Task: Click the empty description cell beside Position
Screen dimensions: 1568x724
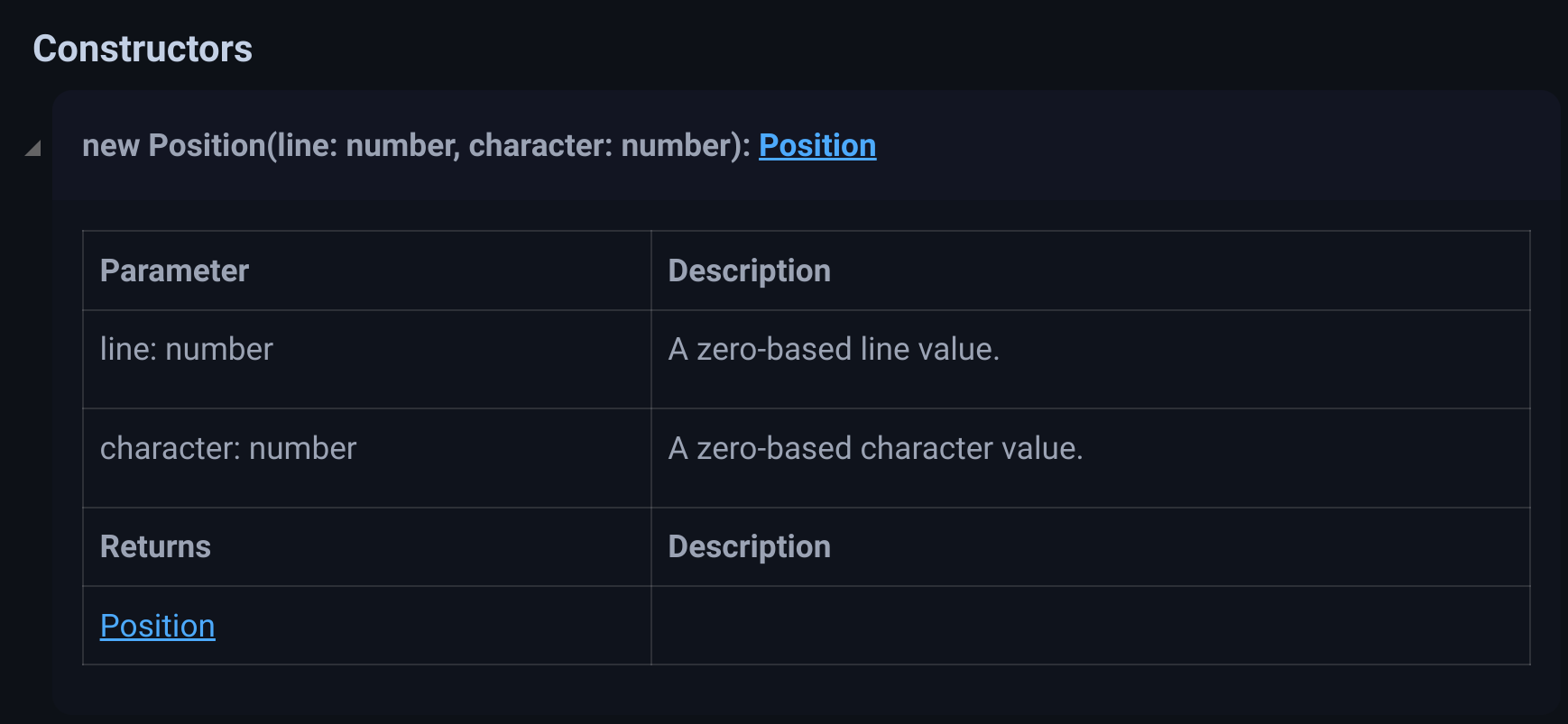Action: [1090, 627]
